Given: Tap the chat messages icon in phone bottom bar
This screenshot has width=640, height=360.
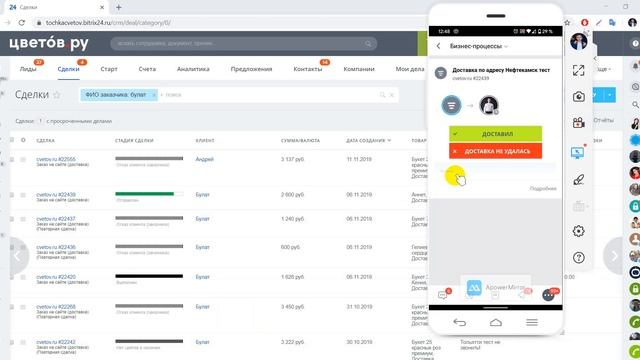Looking at the screenshot, I should click(442, 295).
